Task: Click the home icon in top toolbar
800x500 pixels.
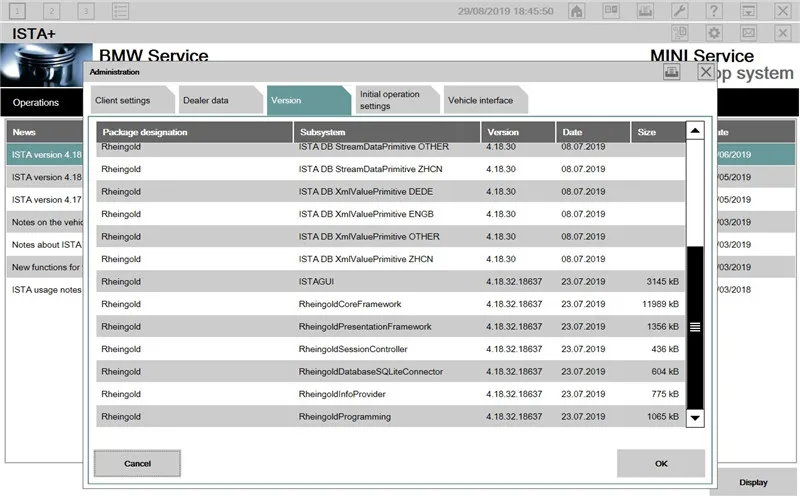Action: coord(576,11)
